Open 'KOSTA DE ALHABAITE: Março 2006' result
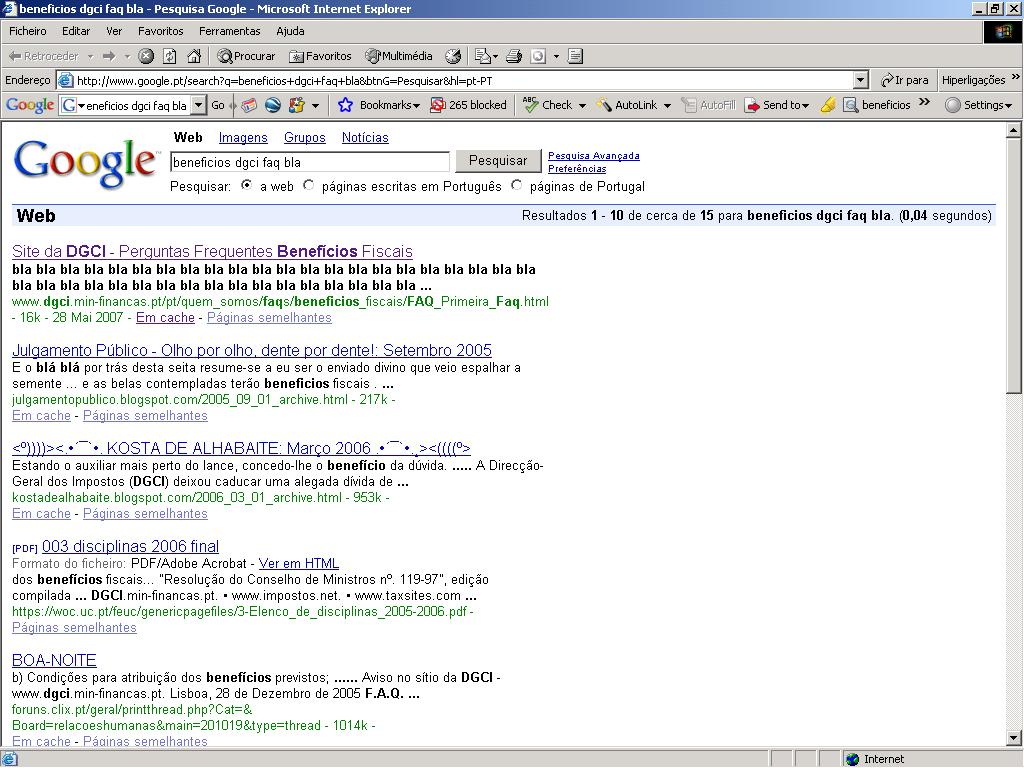 click(241, 448)
